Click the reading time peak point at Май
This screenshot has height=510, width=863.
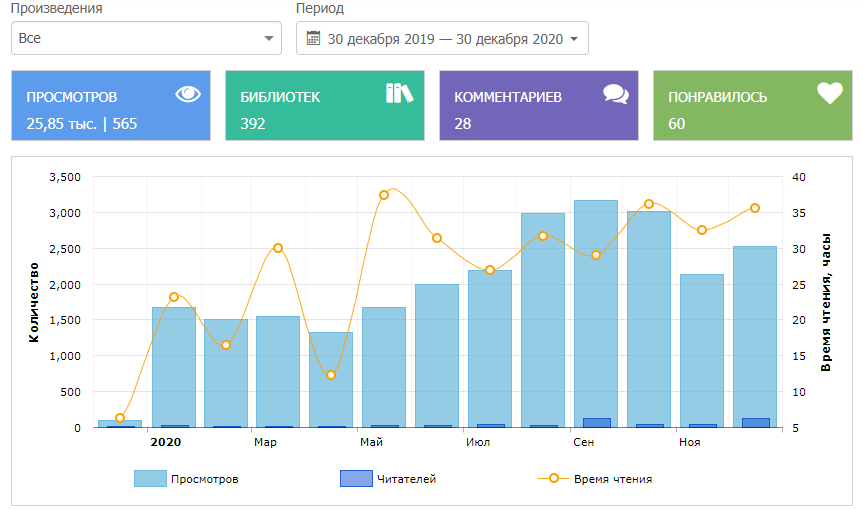coord(384,195)
